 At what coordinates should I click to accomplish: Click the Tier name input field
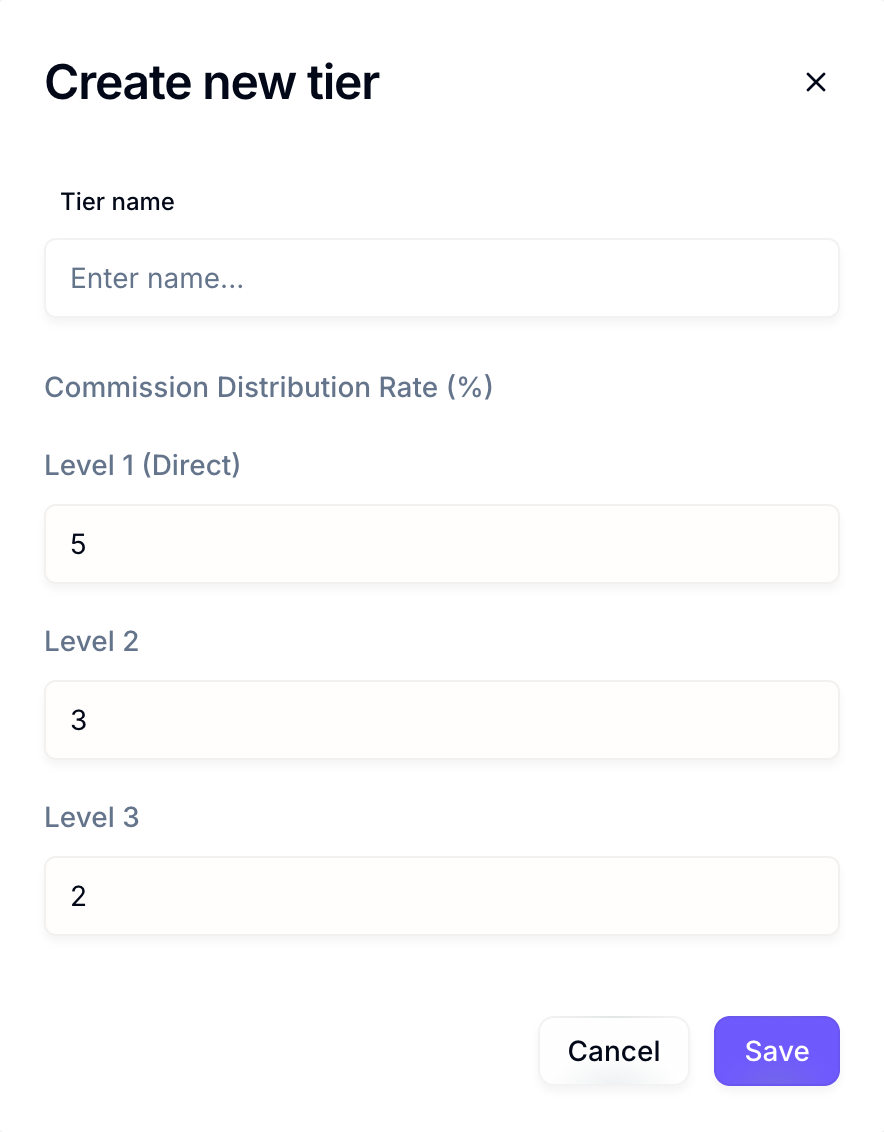point(442,278)
